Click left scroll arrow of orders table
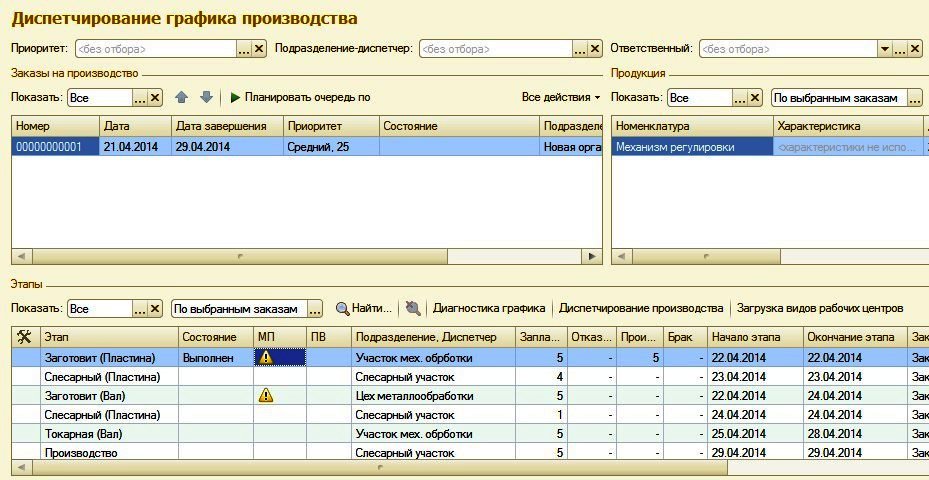 pyautogui.click(x=22, y=257)
